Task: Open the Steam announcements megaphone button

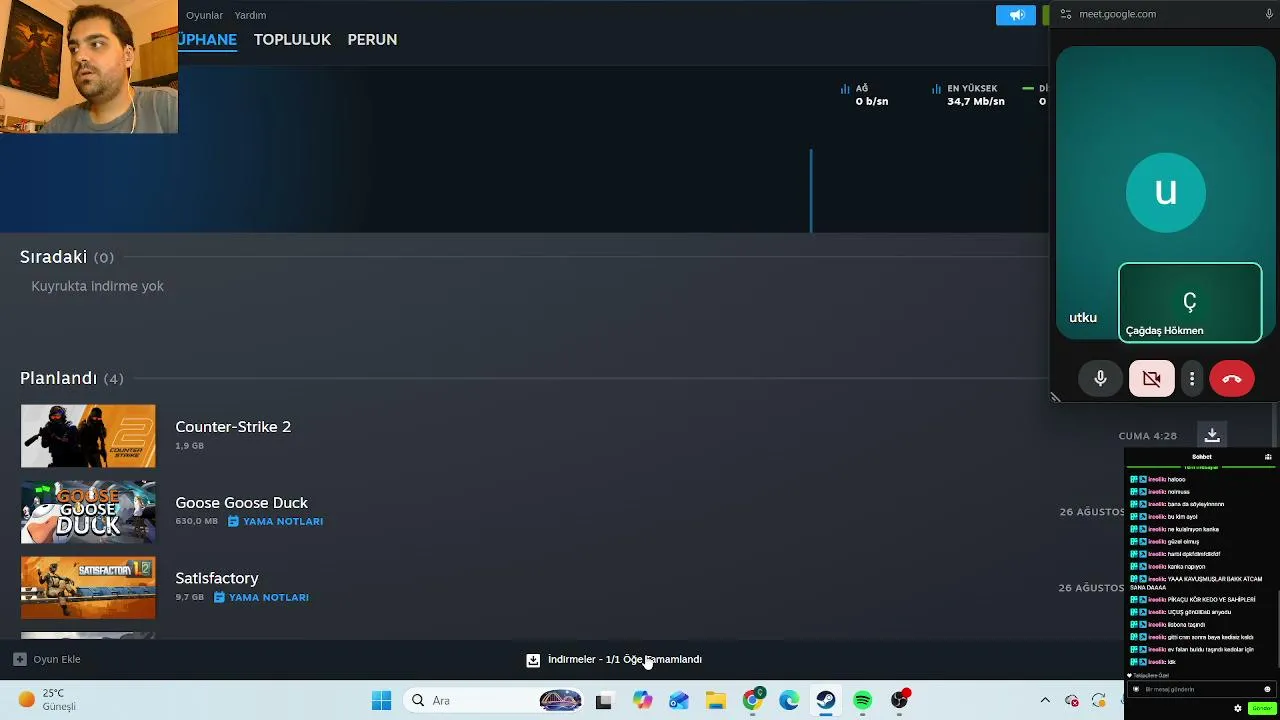Action: point(1016,15)
